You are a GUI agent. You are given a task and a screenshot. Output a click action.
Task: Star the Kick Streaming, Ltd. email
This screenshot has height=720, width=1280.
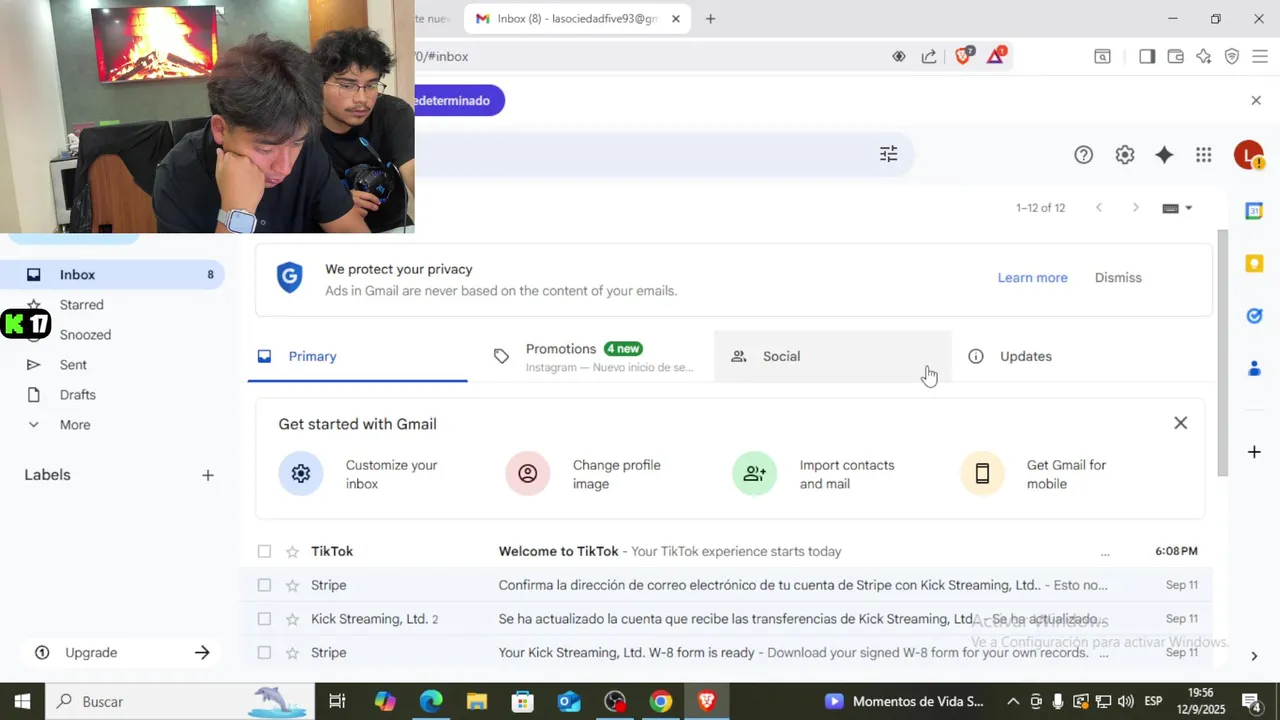(292, 619)
